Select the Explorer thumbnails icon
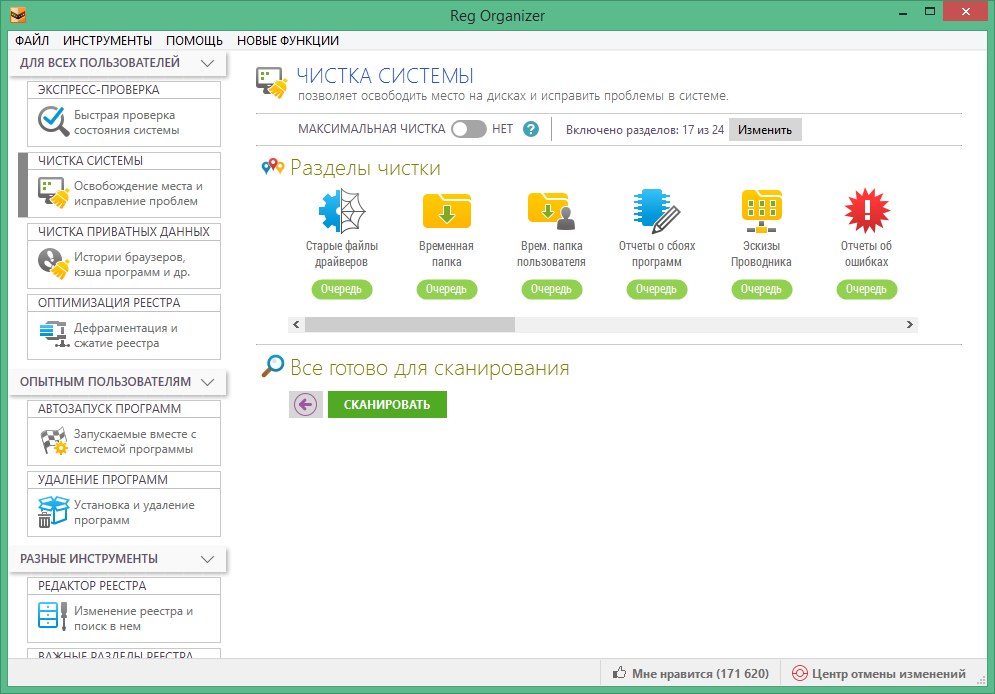995x694 pixels. click(x=761, y=210)
